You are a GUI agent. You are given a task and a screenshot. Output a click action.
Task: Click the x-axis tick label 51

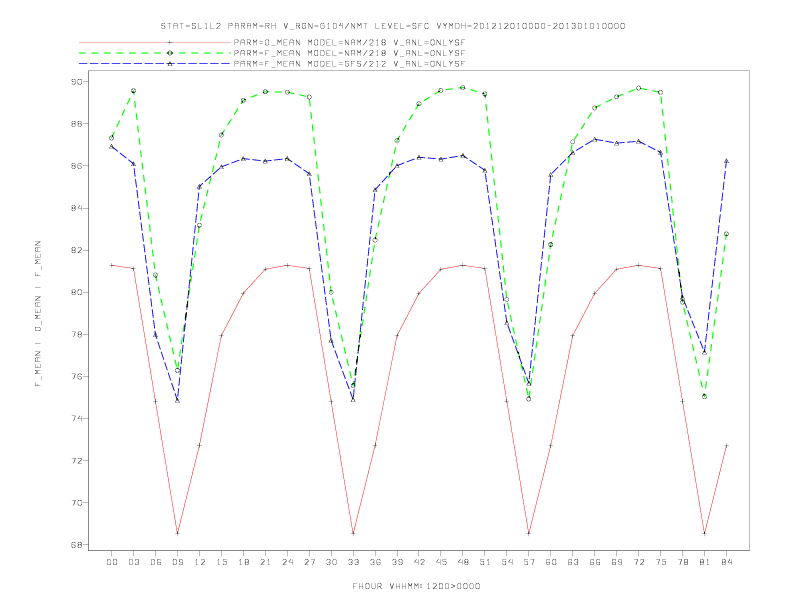click(485, 562)
